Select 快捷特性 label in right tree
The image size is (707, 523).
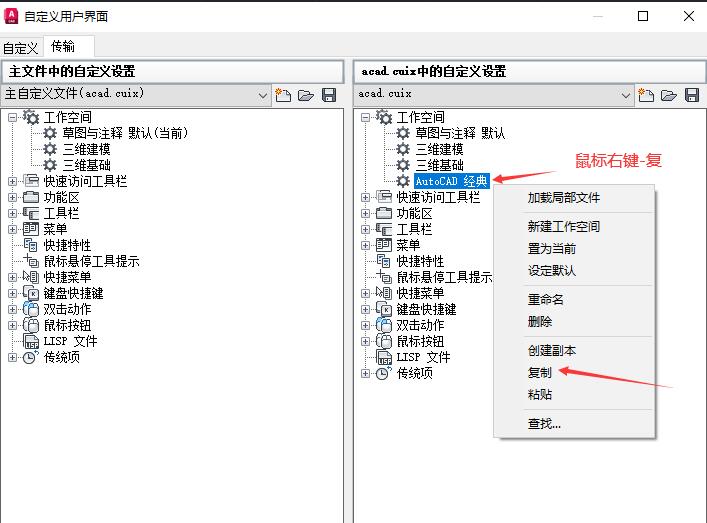420,261
